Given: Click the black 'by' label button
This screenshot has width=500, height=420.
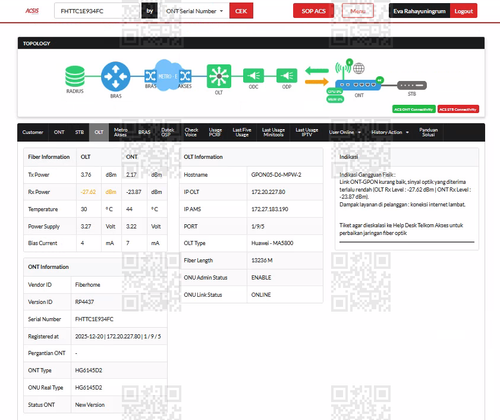Looking at the screenshot, I should pyautogui.click(x=150, y=11).
